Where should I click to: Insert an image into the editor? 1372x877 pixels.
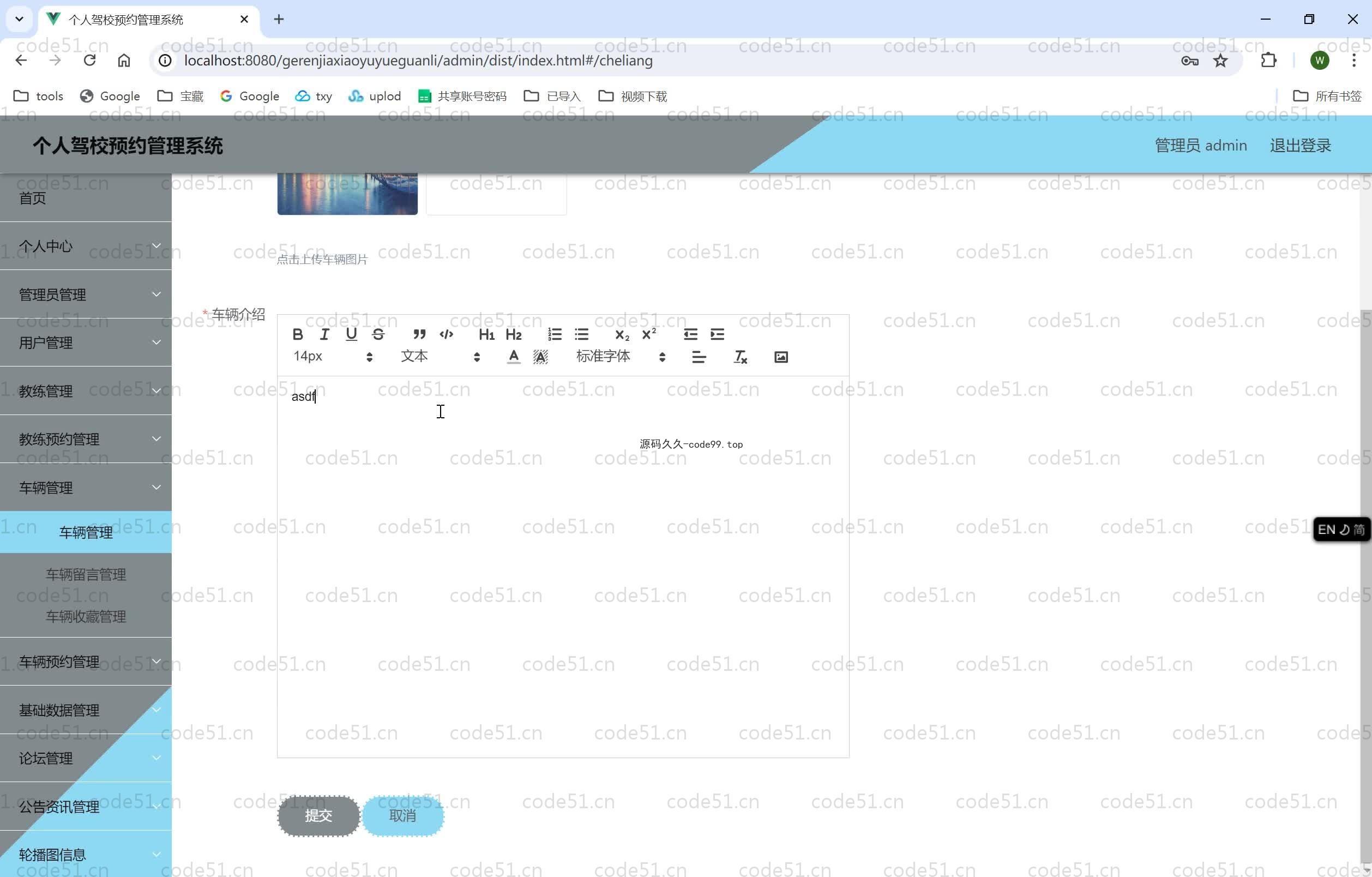point(780,357)
